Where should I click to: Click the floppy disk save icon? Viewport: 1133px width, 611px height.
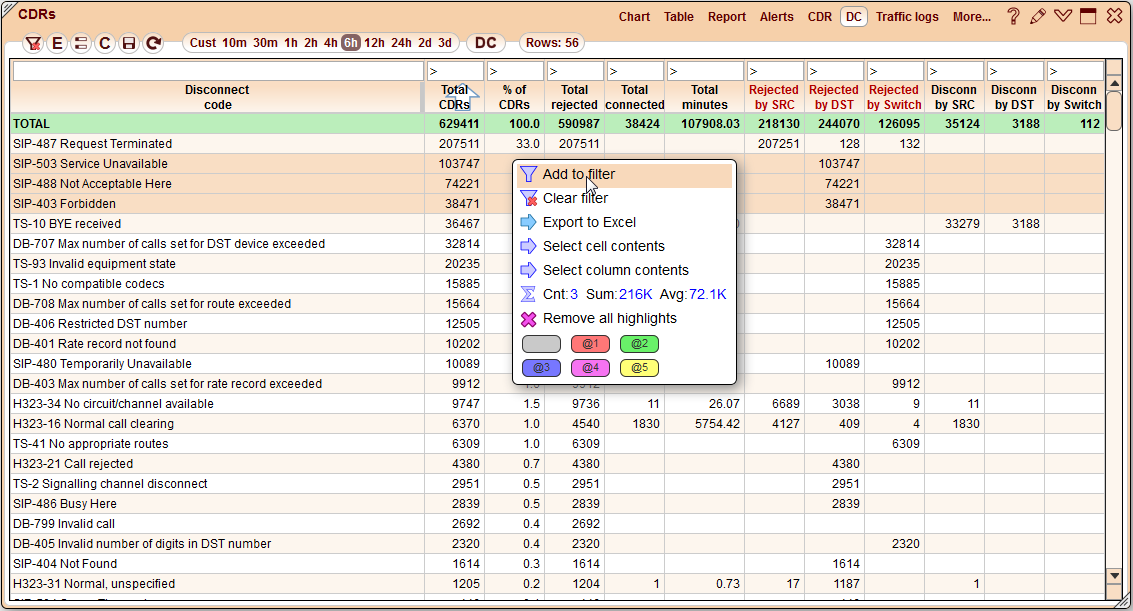(129, 43)
